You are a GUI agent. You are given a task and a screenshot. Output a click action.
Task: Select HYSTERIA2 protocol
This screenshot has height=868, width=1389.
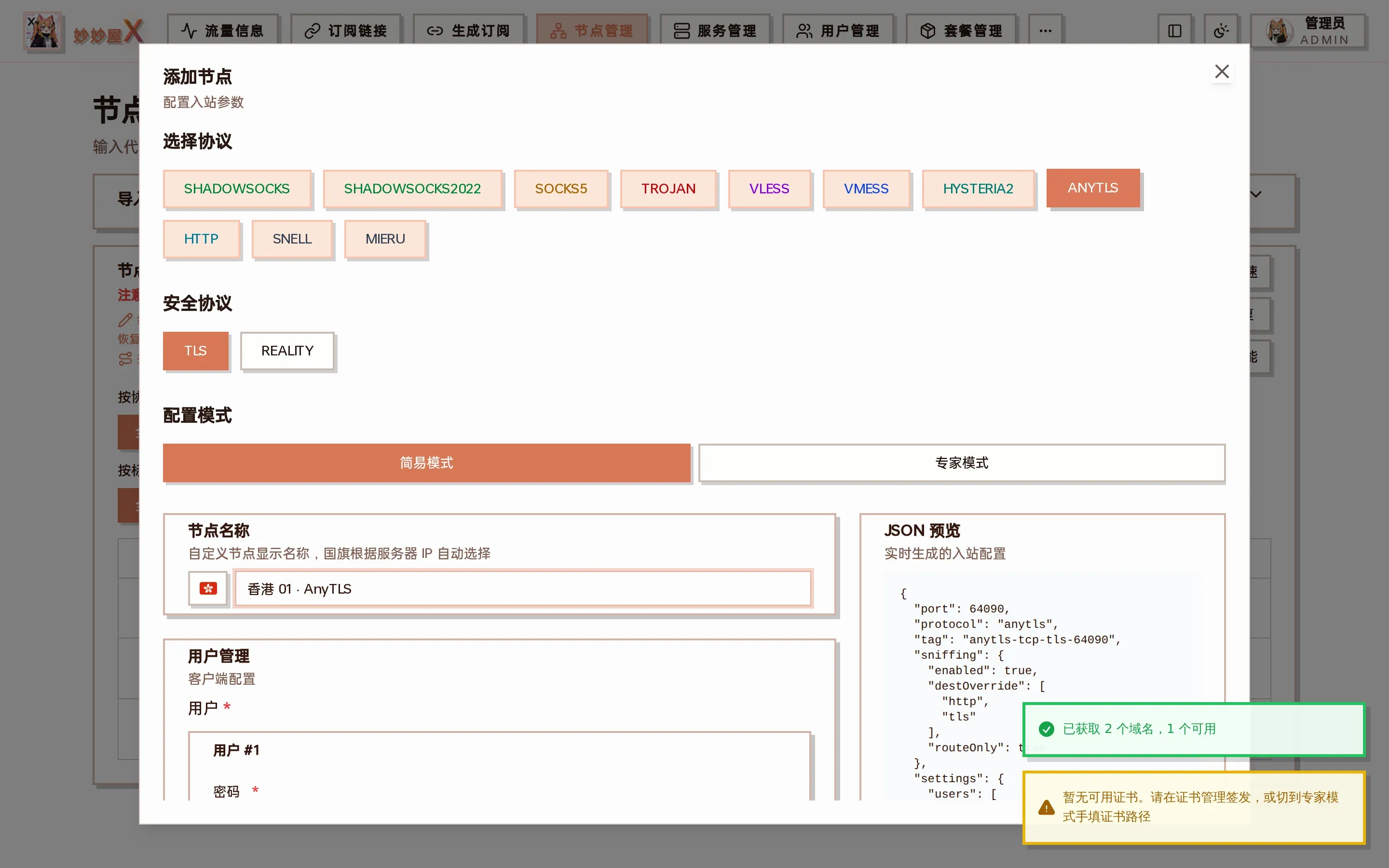pos(978,188)
